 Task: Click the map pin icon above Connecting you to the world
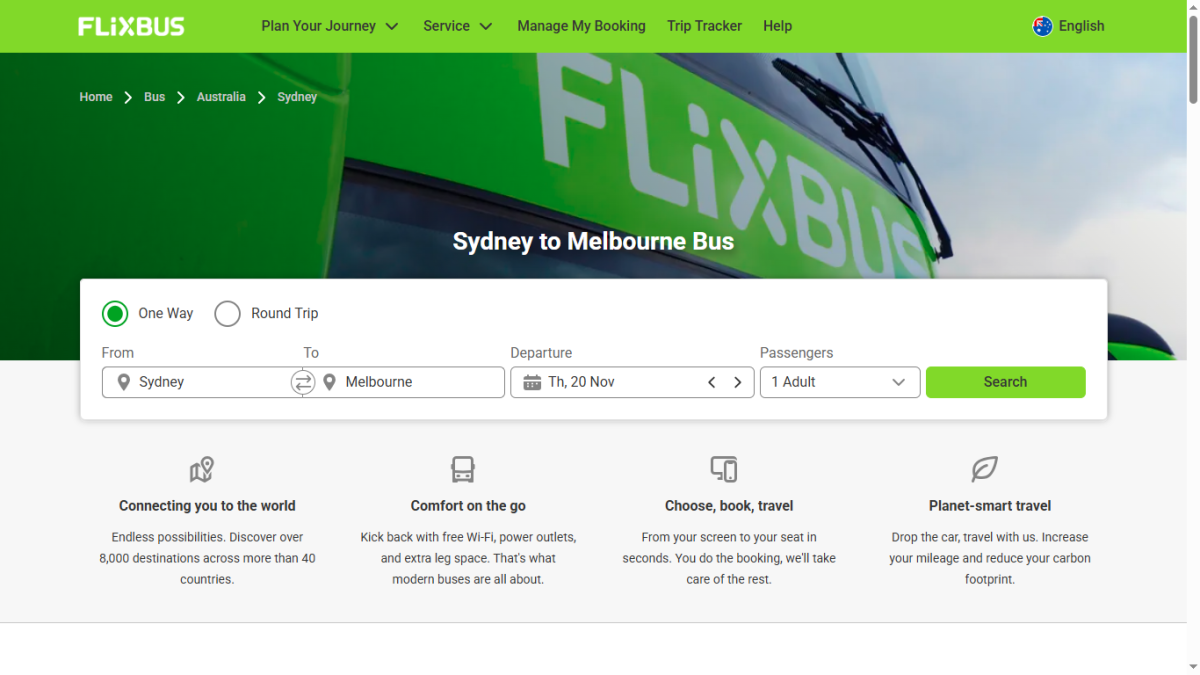pyautogui.click(x=201, y=469)
